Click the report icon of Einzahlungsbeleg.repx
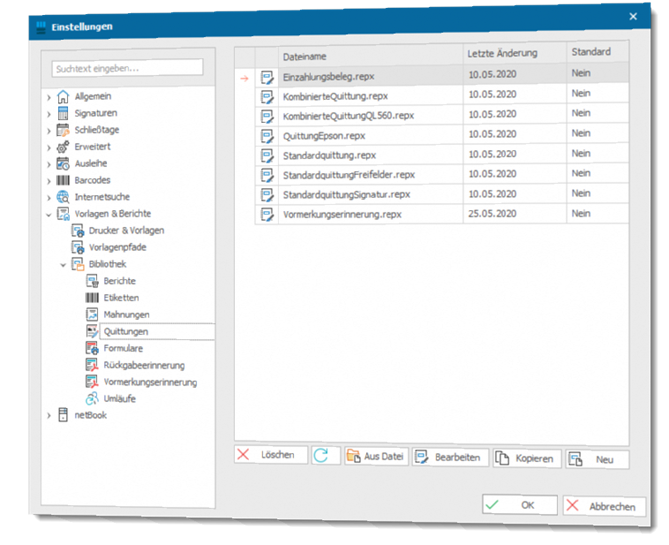 (x=267, y=77)
